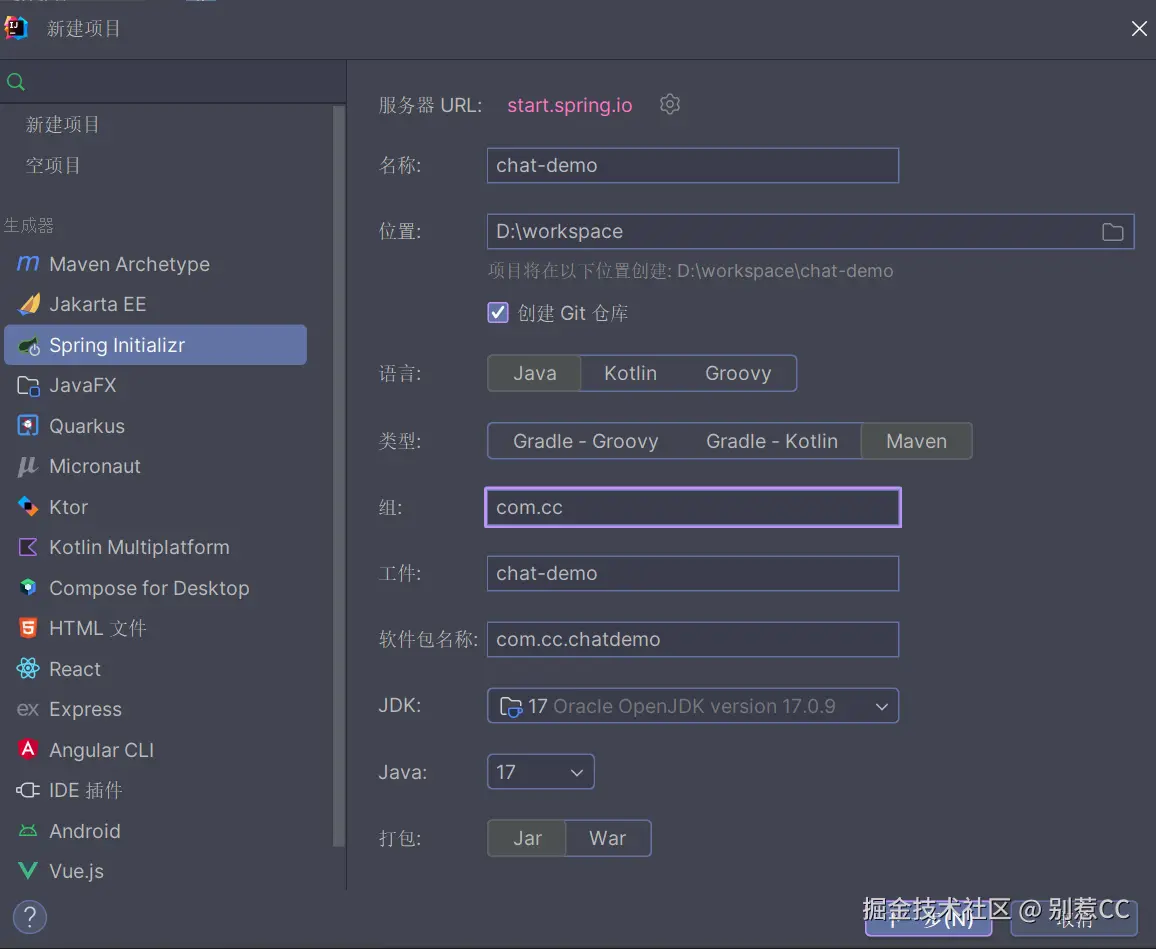The height and width of the screenshot is (949, 1156).
Task: Select Groovy as the language
Action: click(x=738, y=373)
